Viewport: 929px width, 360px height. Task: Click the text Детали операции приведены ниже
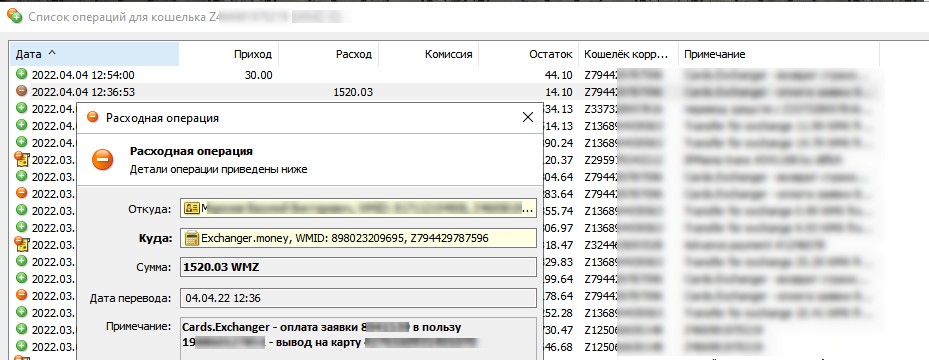tap(219, 169)
